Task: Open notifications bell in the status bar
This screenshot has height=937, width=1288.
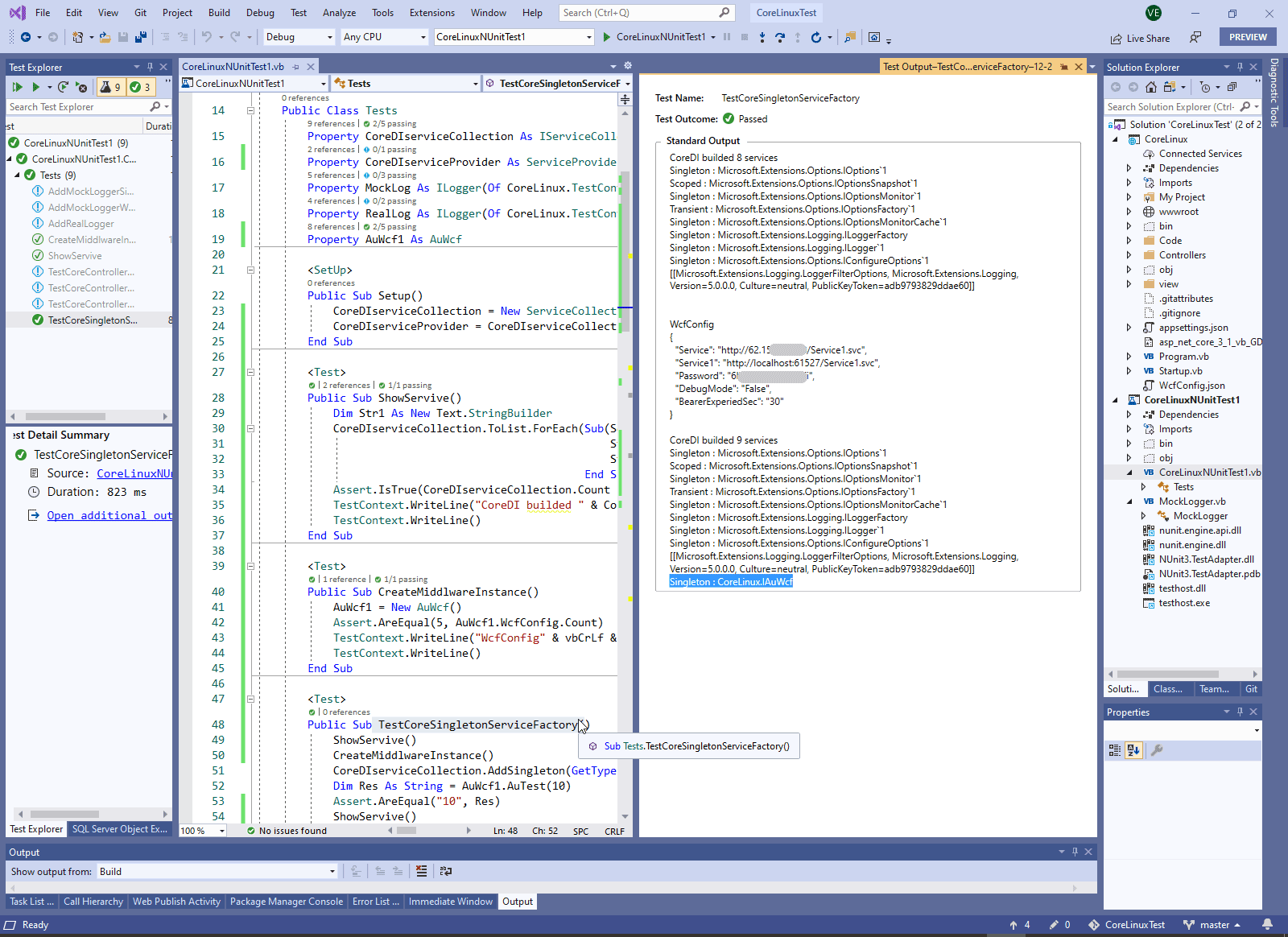Action: (1268, 925)
